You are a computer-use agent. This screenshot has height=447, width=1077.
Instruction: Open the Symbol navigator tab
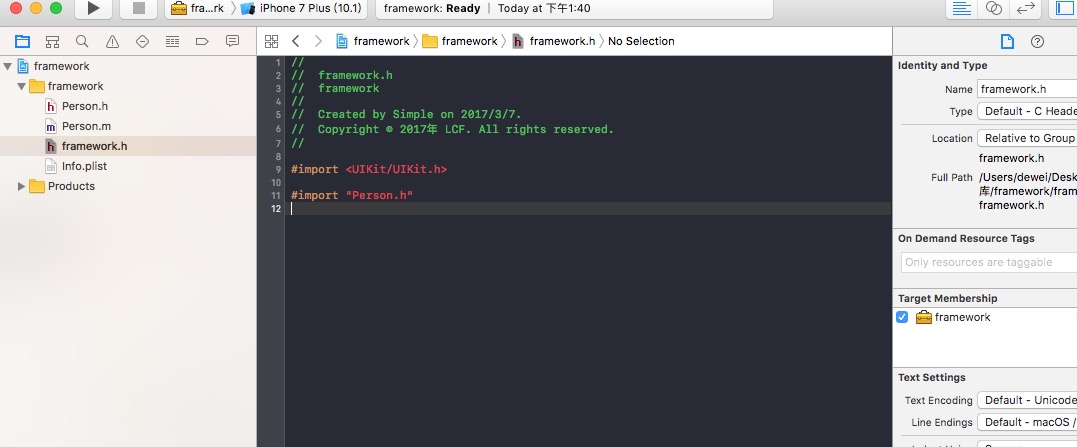click(52, 41)
